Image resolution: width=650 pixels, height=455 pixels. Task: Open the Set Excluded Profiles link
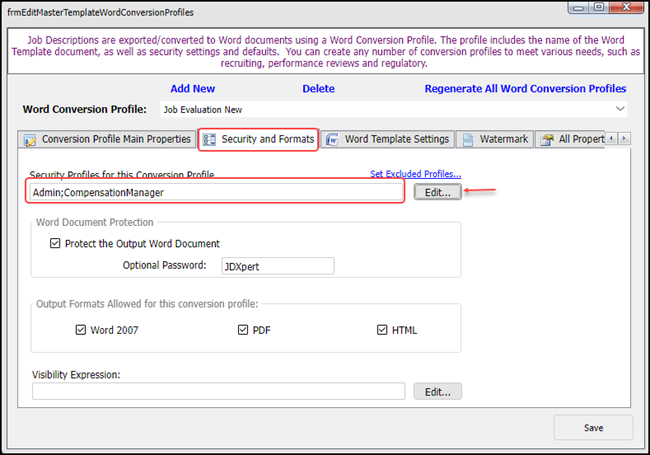[415, 174]
